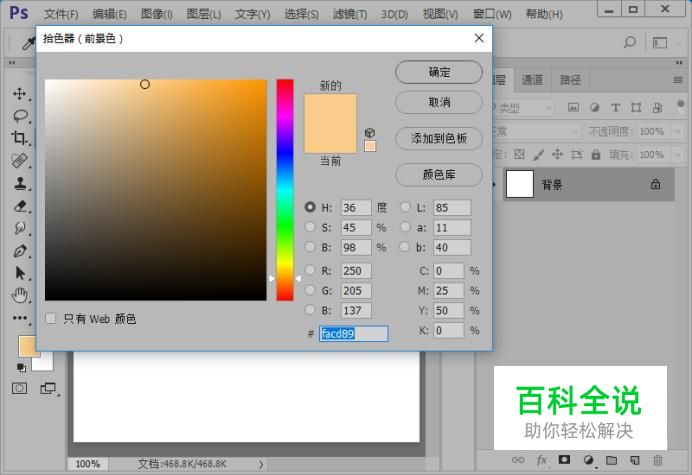Create new group folder icon

(611, 460)
